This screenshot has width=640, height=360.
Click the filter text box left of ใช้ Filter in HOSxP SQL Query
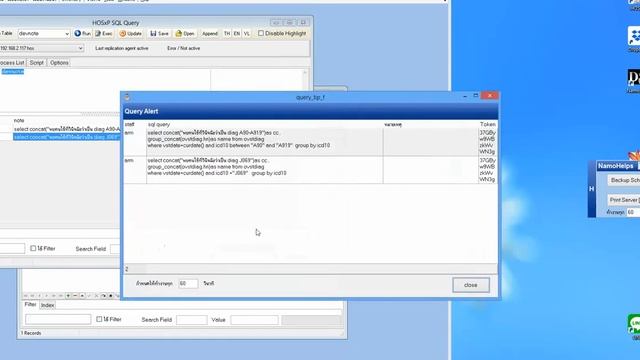(x=12, y=248)
